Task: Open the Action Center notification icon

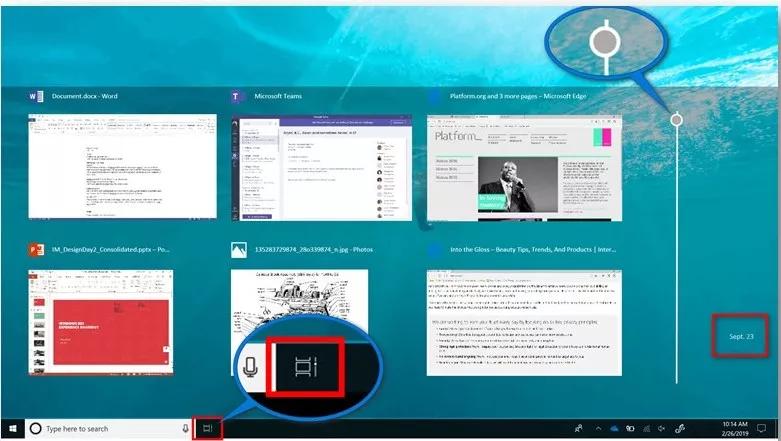Action: (761, 429)
